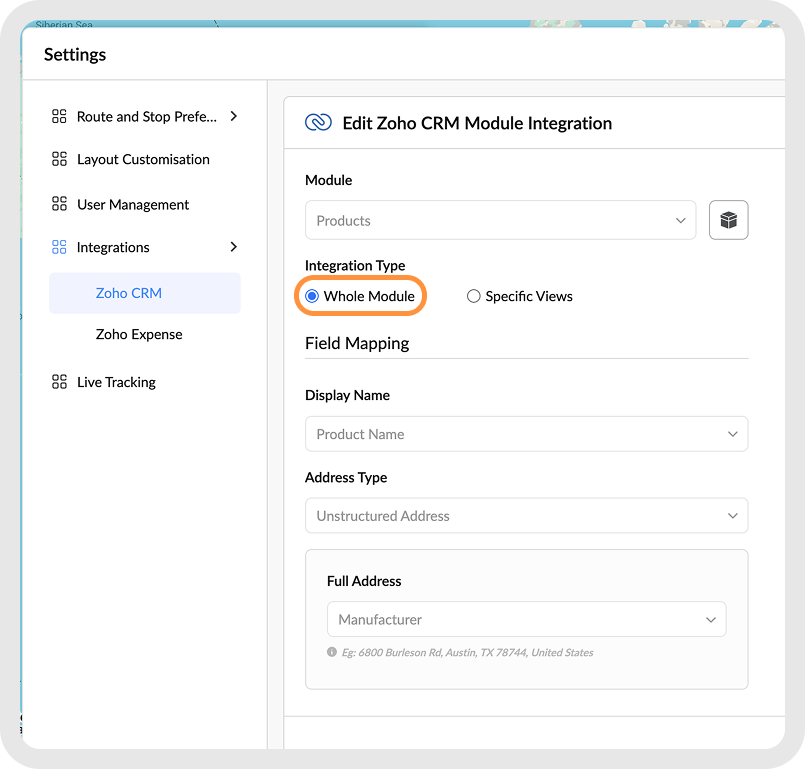Viewport: 805px width, 769px height.
Task: Select the Whole Module radio button
Action: pyautogui.click(x=312, y=296)
